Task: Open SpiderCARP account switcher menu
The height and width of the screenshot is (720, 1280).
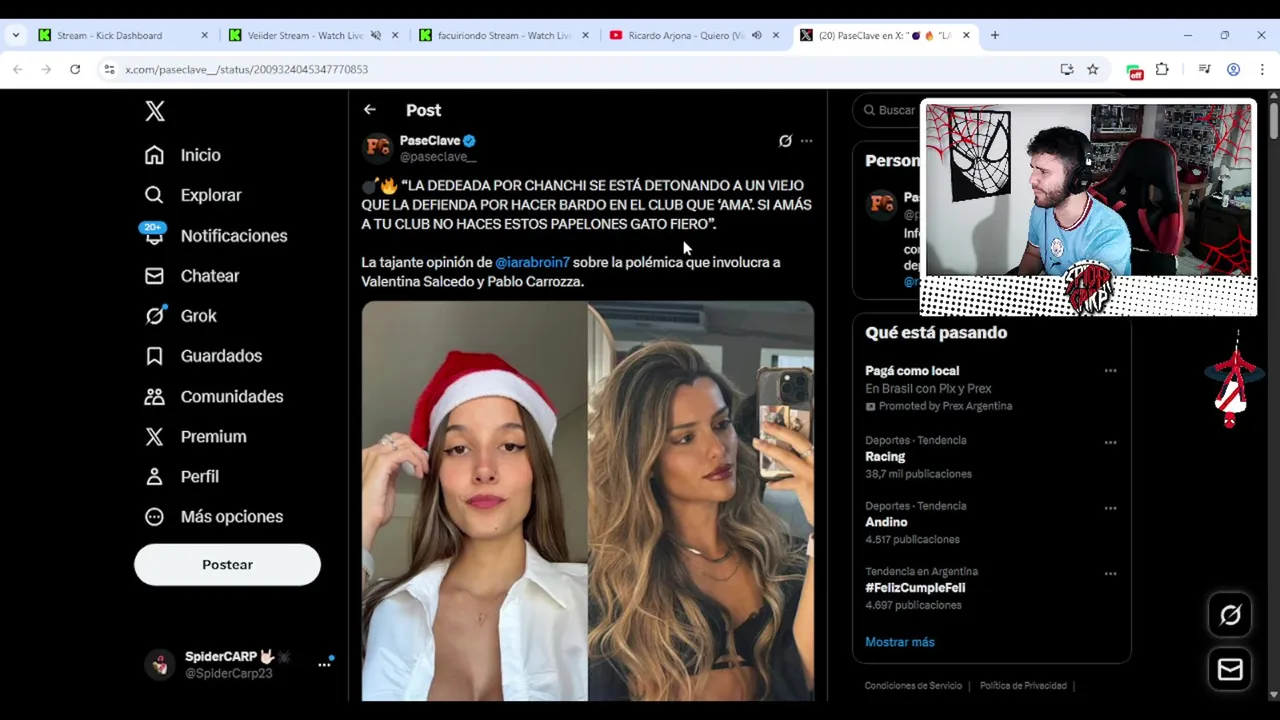Action: (325, 664)
